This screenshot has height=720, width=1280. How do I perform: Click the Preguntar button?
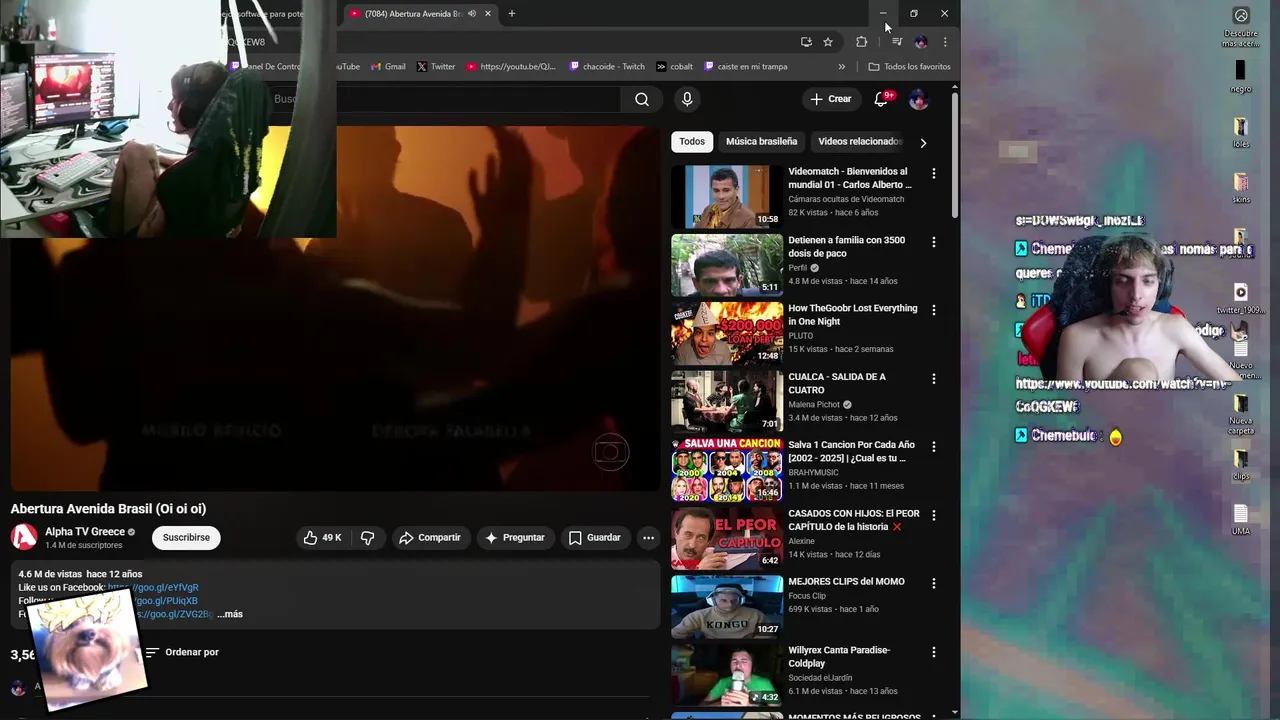tap(514, 538)
